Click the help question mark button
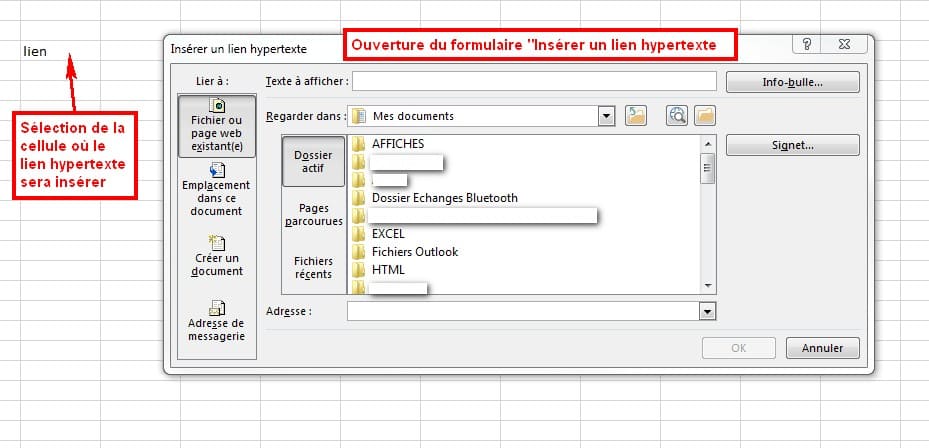Image resolution: width=929 pixels, height=448 pixels. [806, 46]
